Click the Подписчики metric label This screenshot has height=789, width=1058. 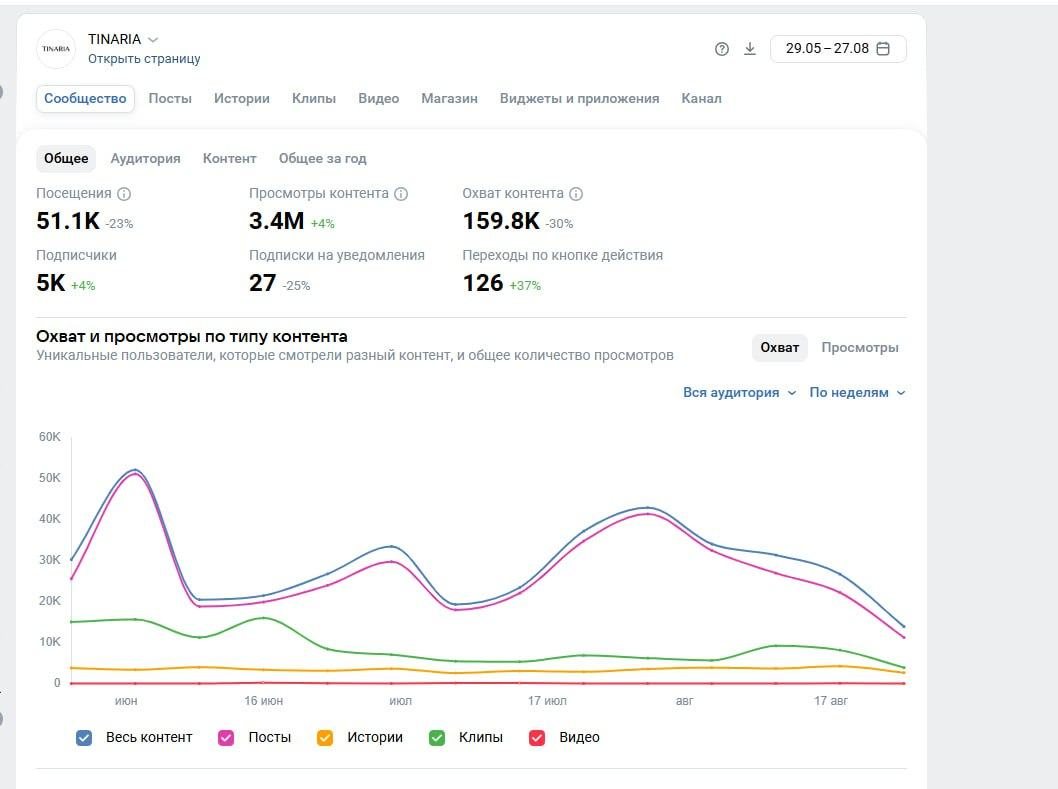pyautogui.click(x=76, y=256)
